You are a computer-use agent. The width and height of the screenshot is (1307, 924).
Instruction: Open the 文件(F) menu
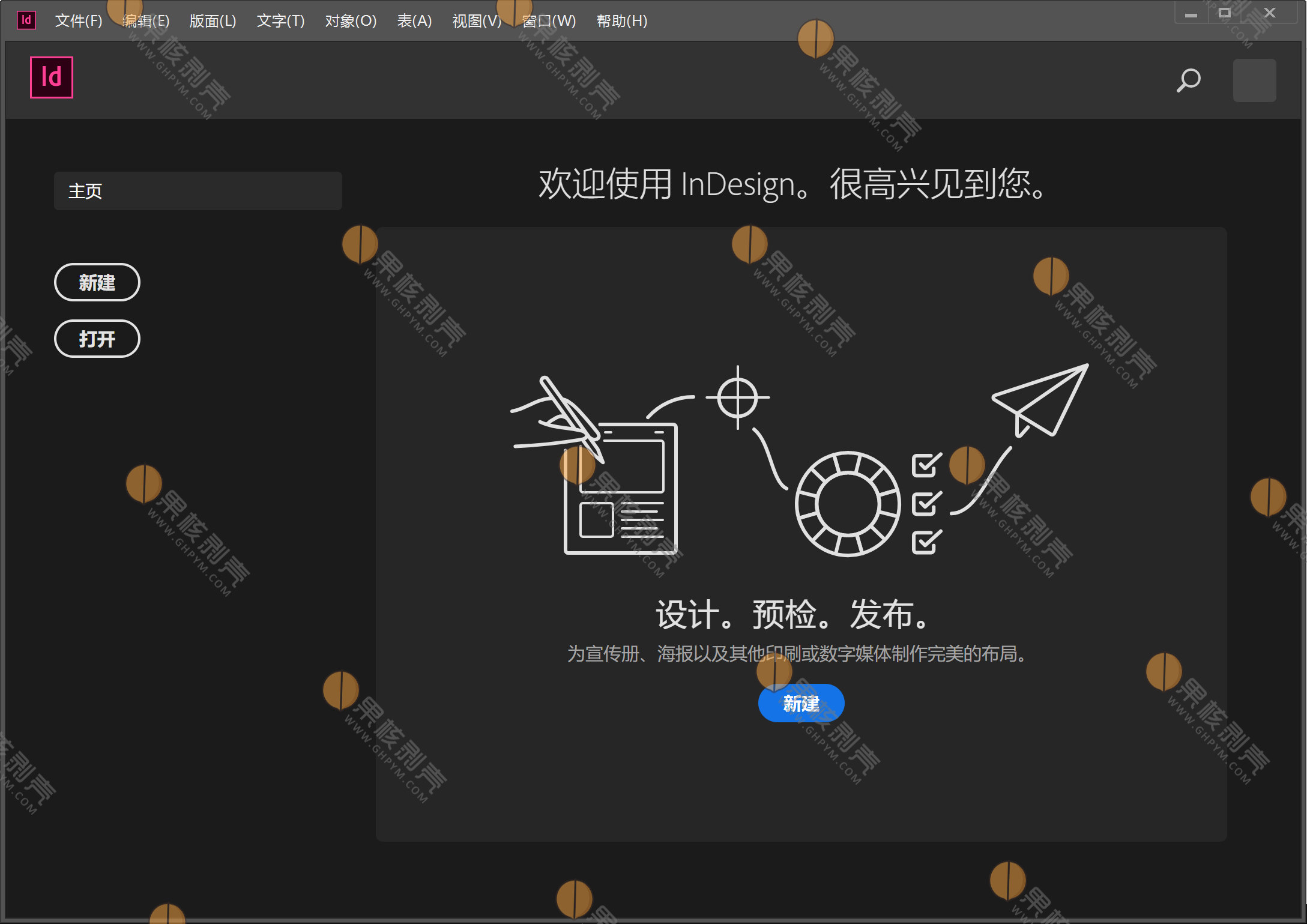click(x=79, y=21)
